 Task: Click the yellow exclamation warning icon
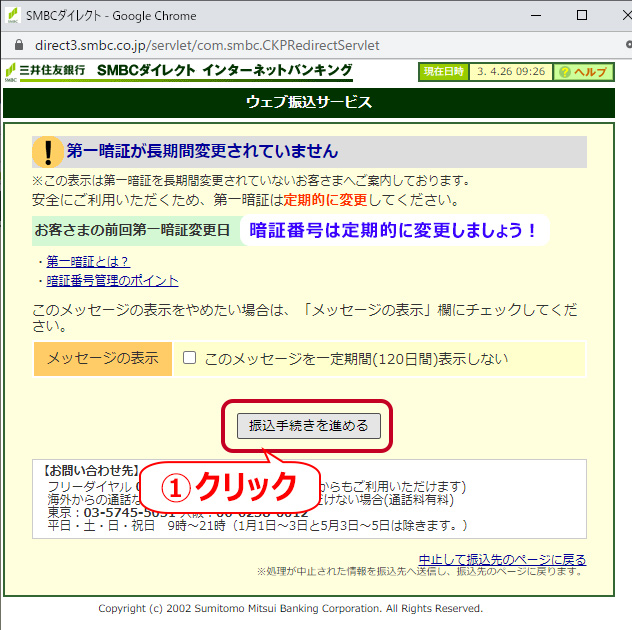(x=48, y=152)
